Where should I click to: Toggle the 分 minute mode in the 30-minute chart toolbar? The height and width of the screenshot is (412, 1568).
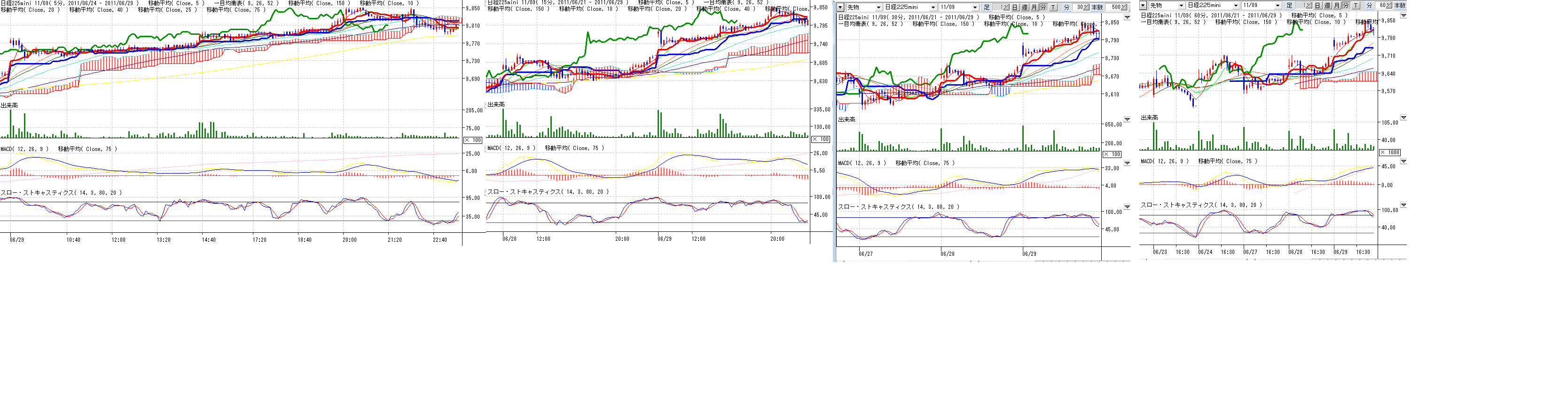point(1043,8)
